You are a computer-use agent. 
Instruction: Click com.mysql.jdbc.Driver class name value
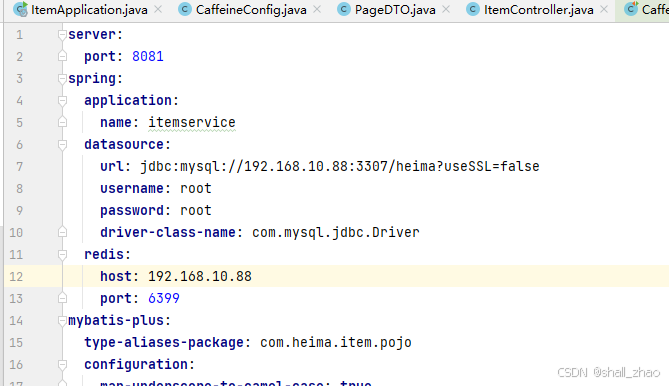336,232
